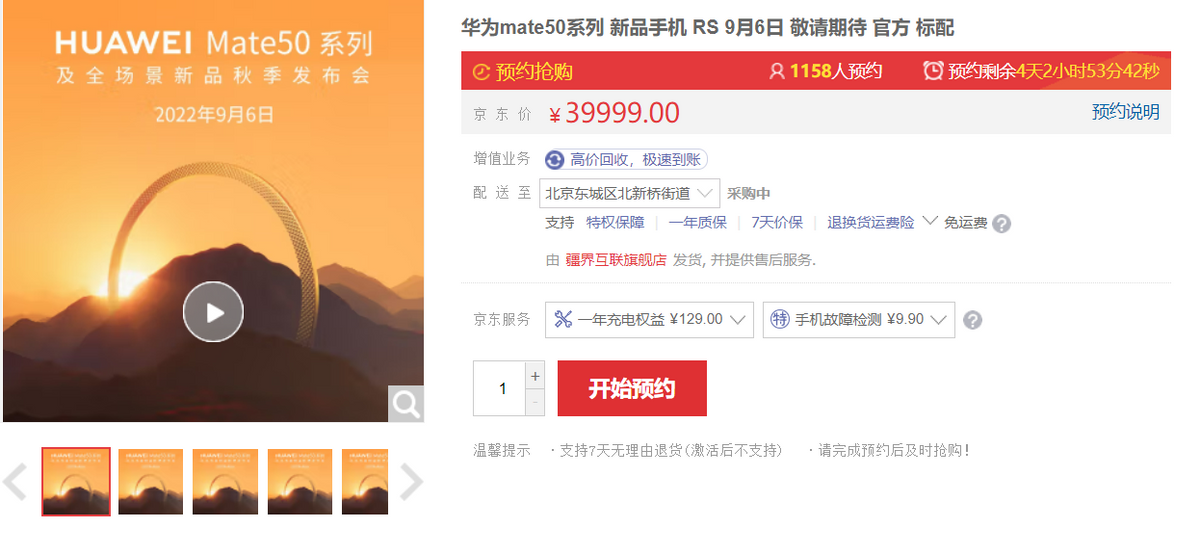The image size is (1200, 533).
Task: Open the magnifier zoom icon on image
Action: tap(406, 404)
